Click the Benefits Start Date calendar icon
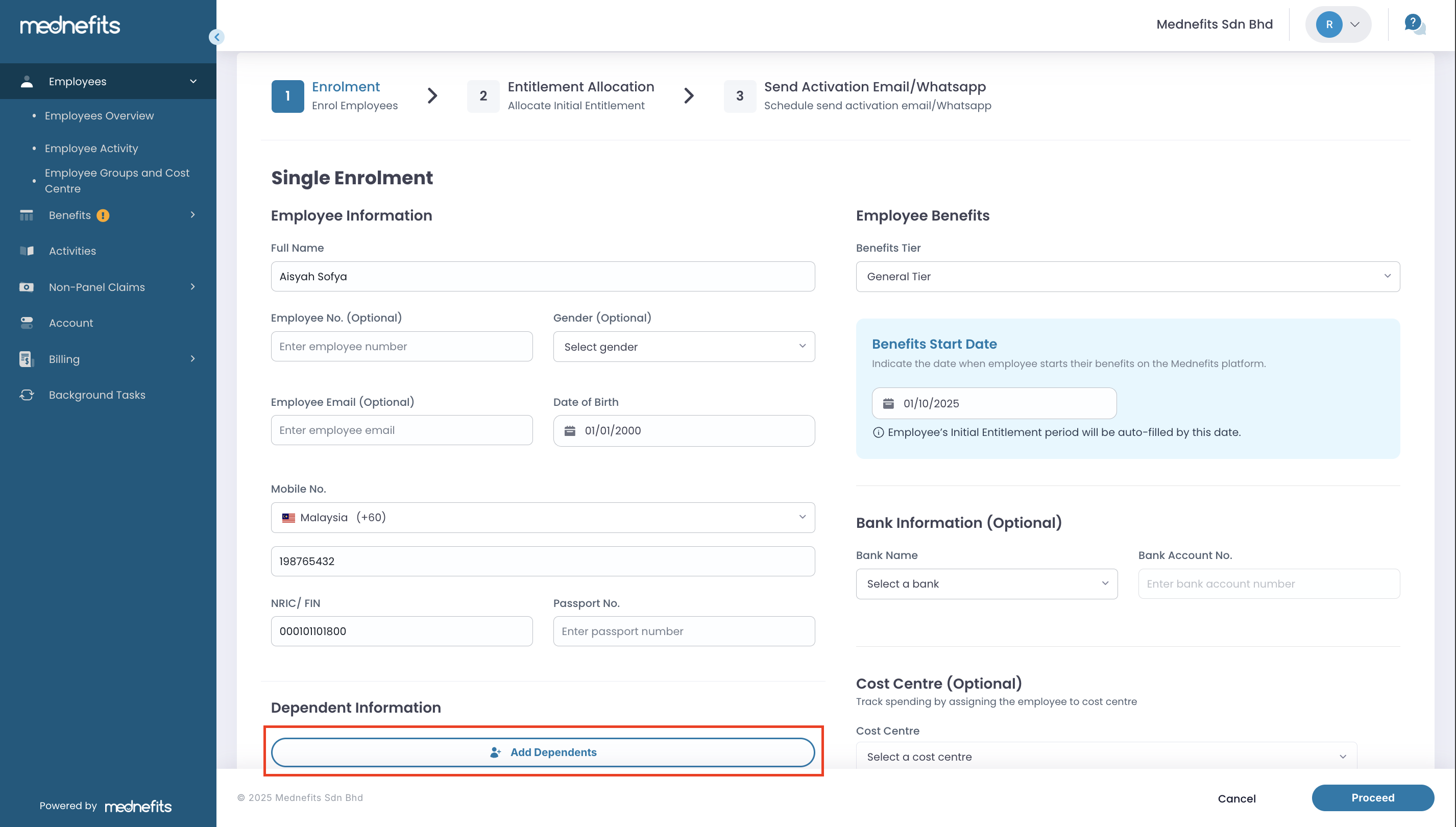The image size is (1456, 827). [888, 403]
